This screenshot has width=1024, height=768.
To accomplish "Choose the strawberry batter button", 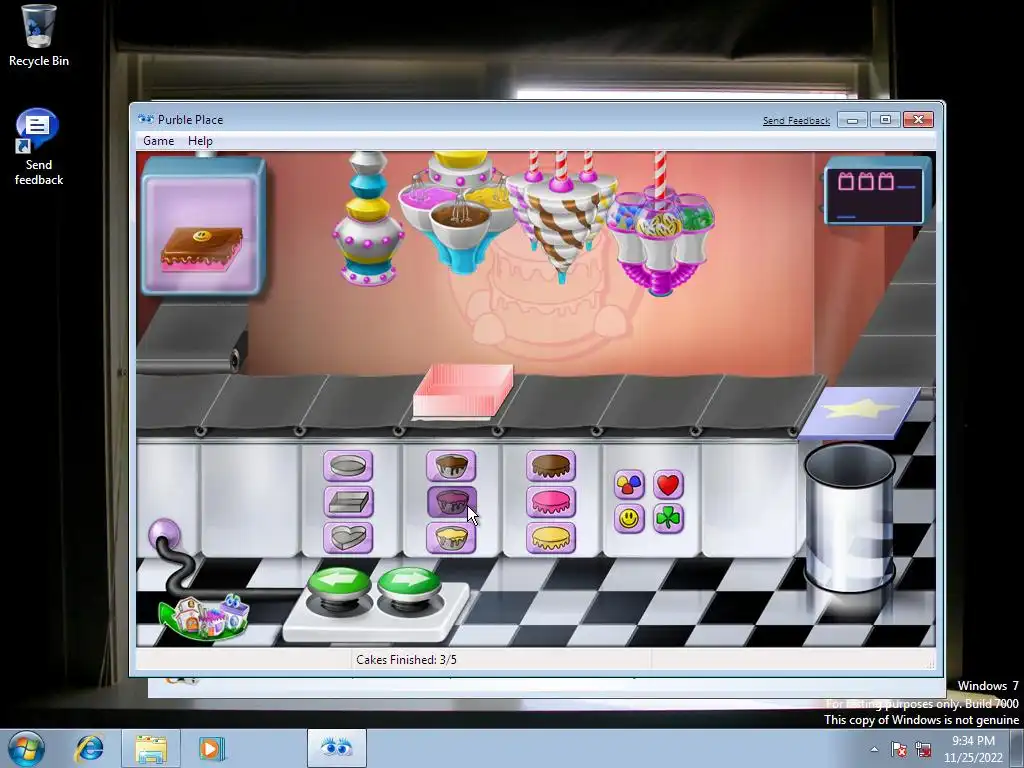I will (451, 502).
